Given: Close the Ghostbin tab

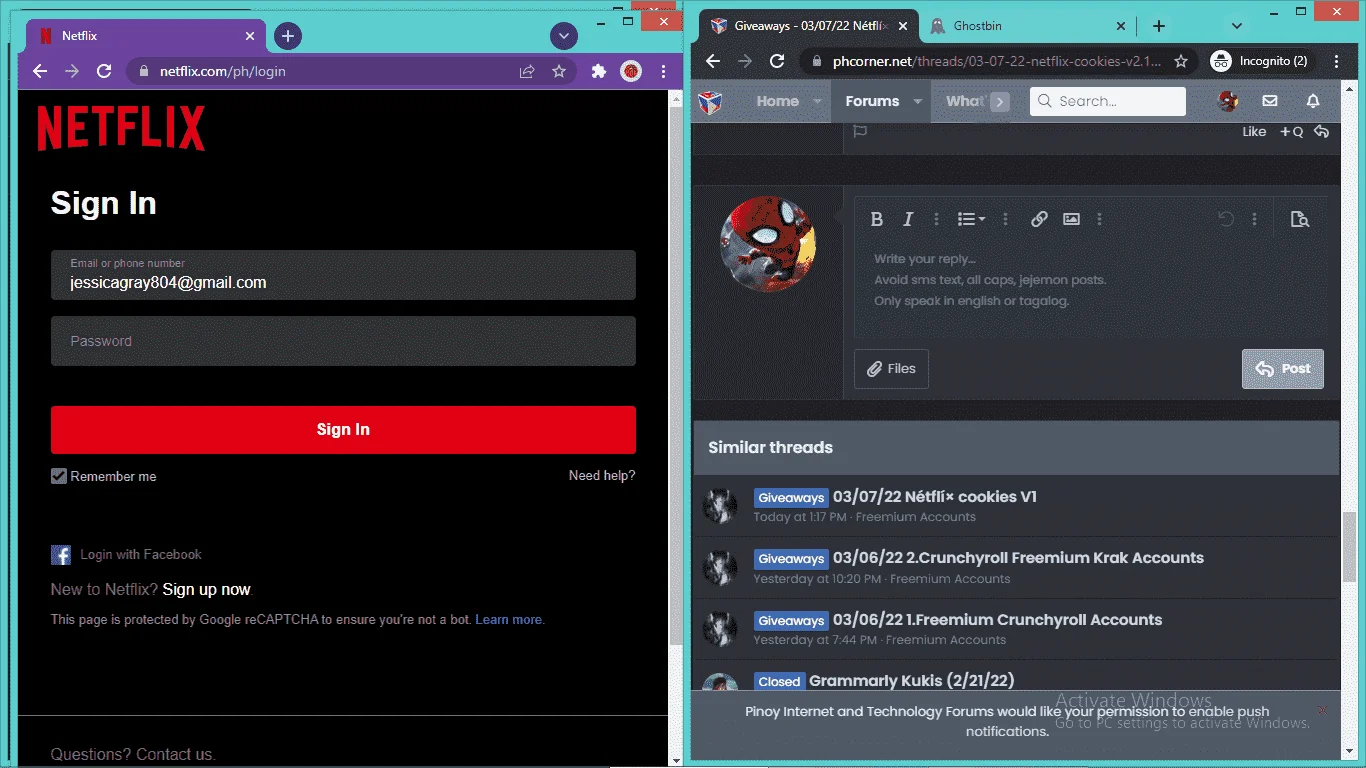Looking at the screenshot, I should coord(1121,26).
